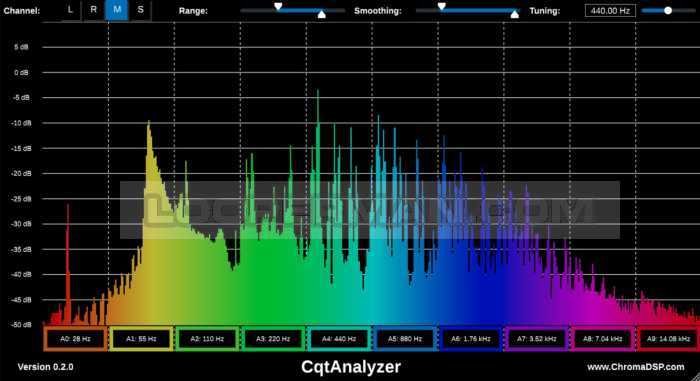Screen dimensions: 700x381
Task: Click the Smoothing slider lower handle
Action: pyautogui.click(x=515, y=15)
